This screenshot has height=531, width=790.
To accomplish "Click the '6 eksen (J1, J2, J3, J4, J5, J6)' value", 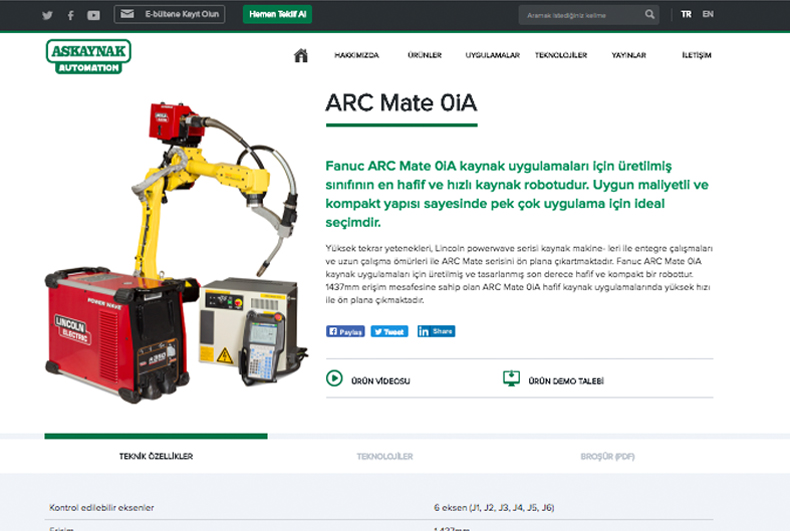I will click(x=494, y=507).
